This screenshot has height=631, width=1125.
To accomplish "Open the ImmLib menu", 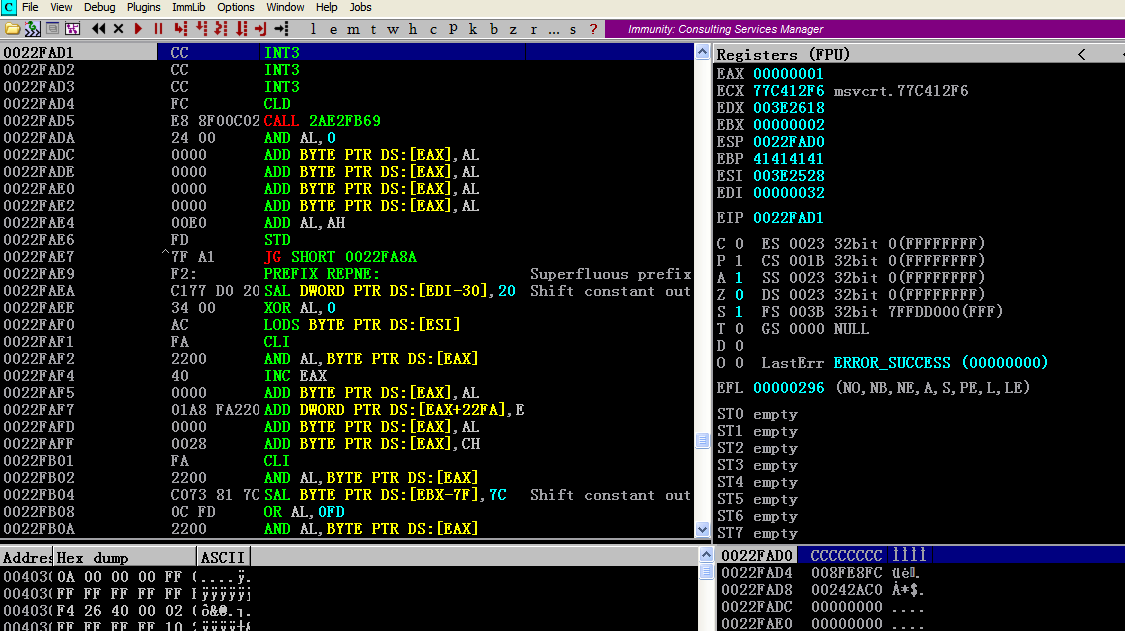I will [x=189, y=7].
